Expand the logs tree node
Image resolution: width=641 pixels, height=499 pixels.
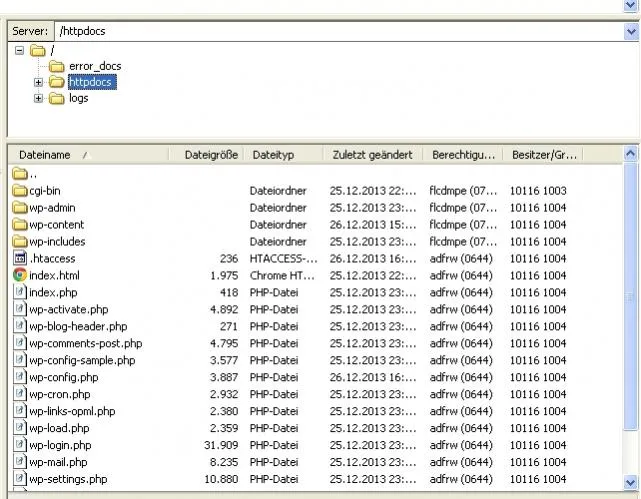(38, 98)
